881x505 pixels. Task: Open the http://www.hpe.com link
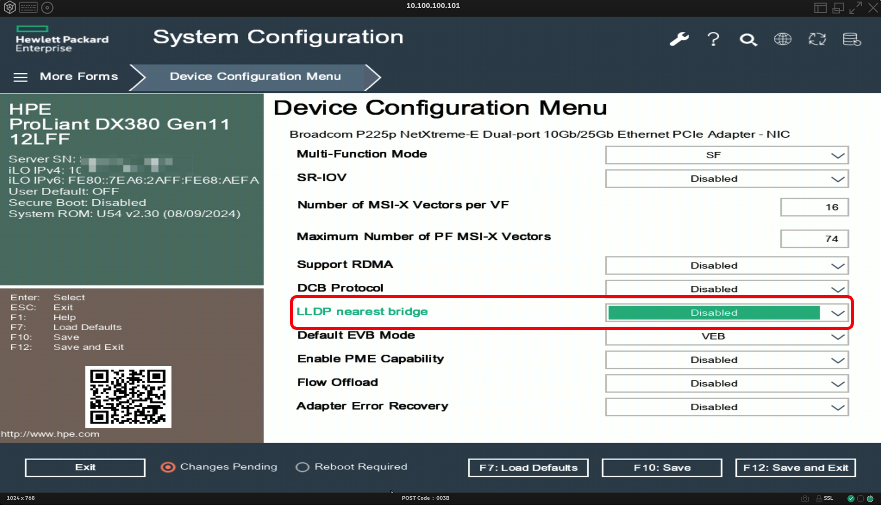tap(50, 434)
